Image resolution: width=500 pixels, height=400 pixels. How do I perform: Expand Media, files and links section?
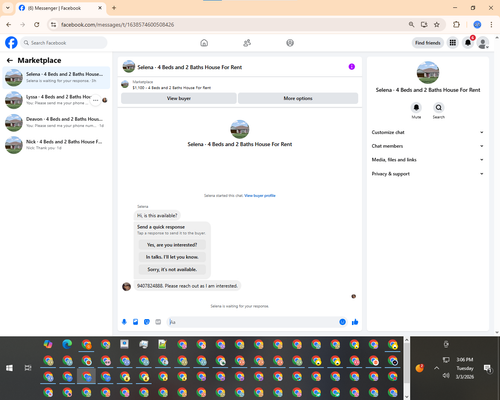(x=428, y=160)
